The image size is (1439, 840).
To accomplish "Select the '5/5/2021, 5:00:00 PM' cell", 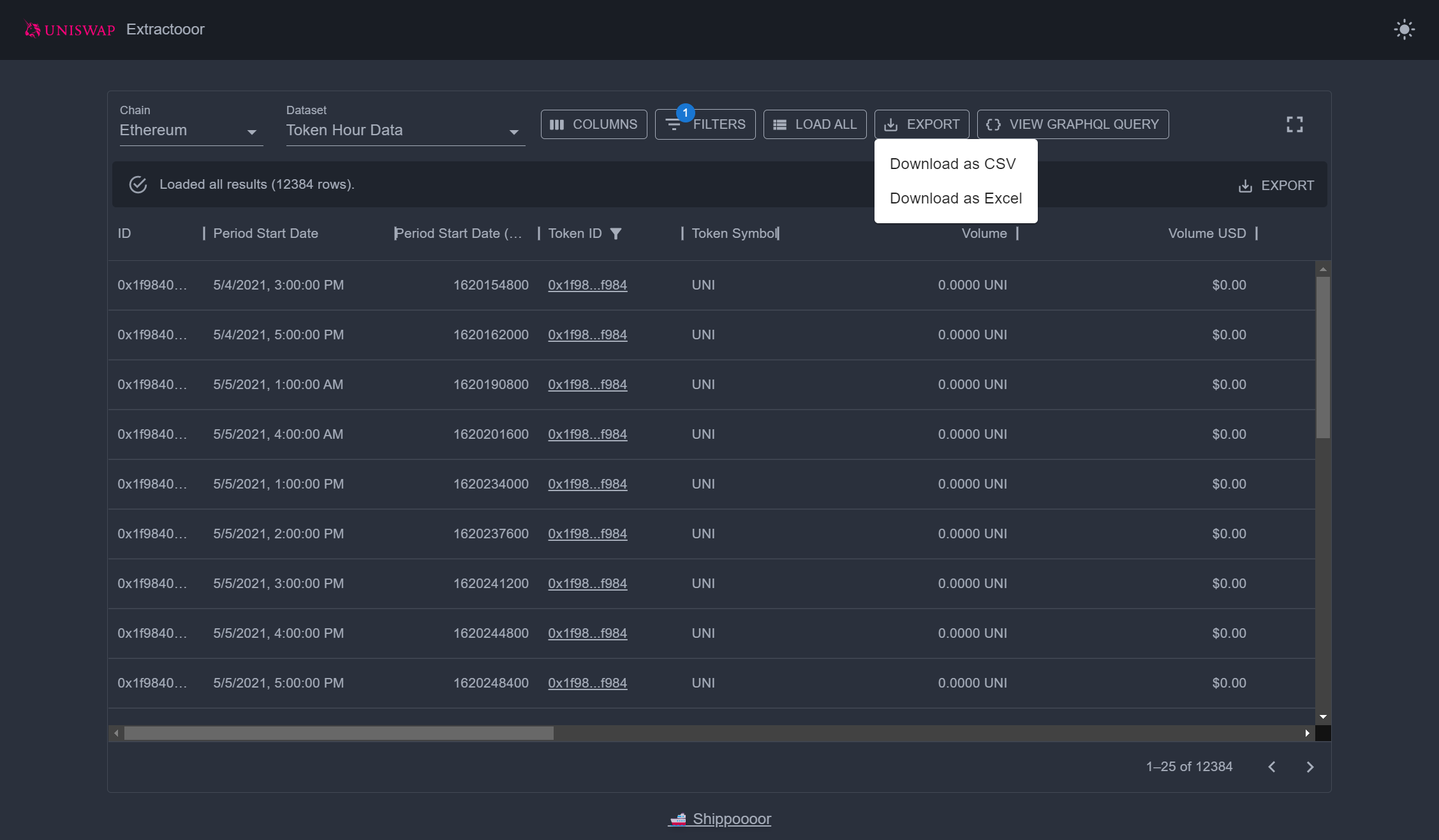I will click(x=279, y=683).
